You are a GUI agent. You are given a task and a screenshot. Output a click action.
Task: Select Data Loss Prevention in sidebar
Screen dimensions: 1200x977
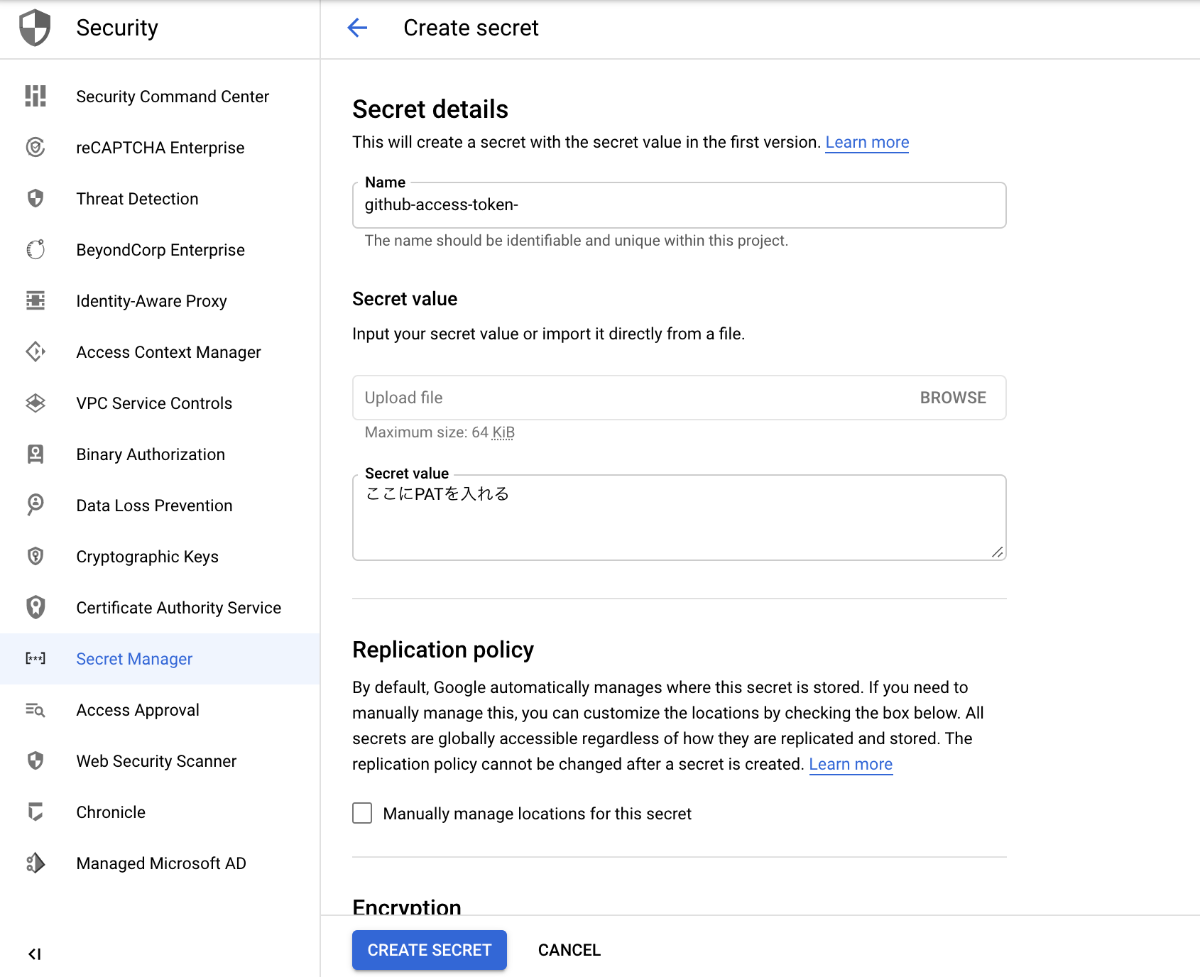click(x=160, y=505)
